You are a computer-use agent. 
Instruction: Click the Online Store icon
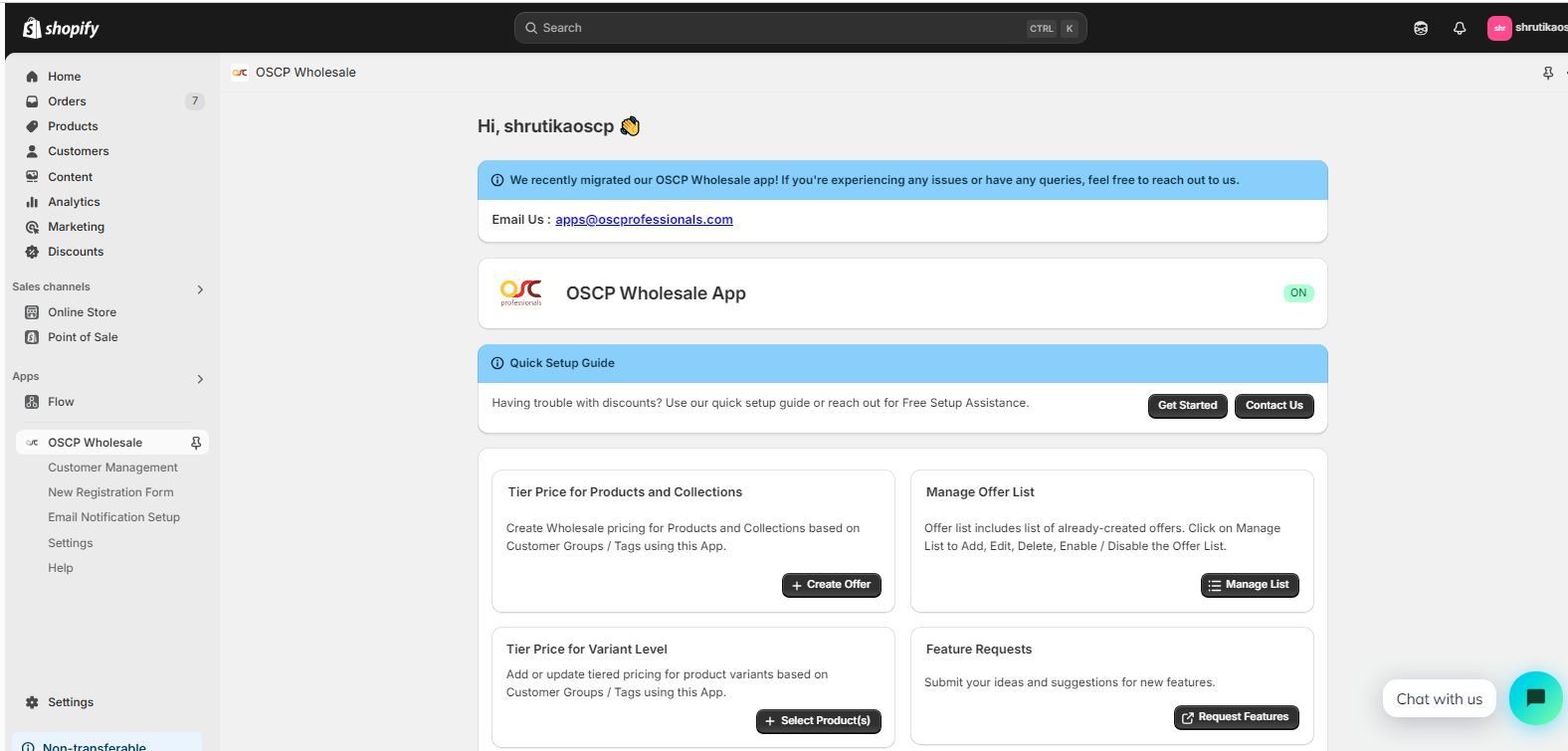point(32,312)
